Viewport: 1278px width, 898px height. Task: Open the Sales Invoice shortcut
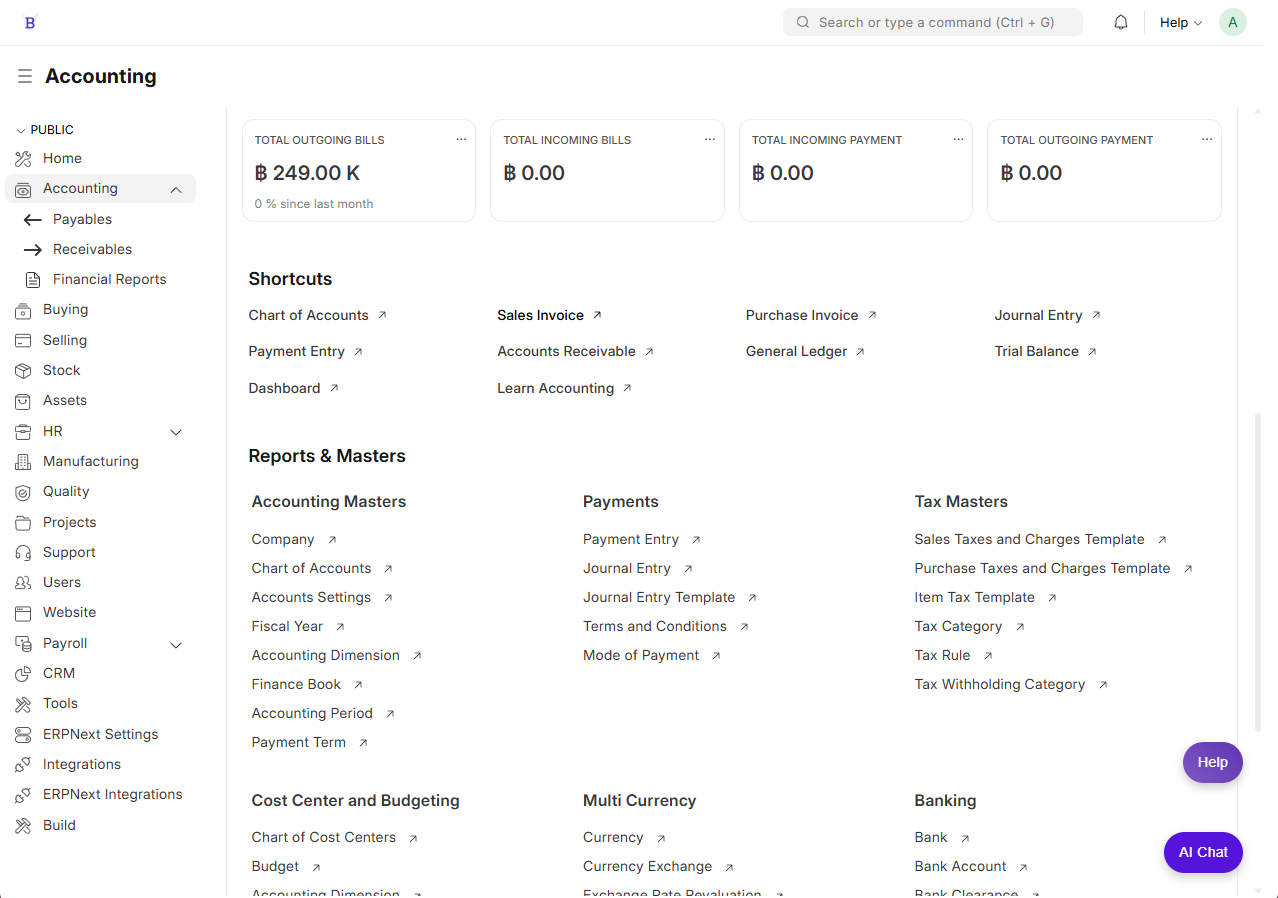541,315
